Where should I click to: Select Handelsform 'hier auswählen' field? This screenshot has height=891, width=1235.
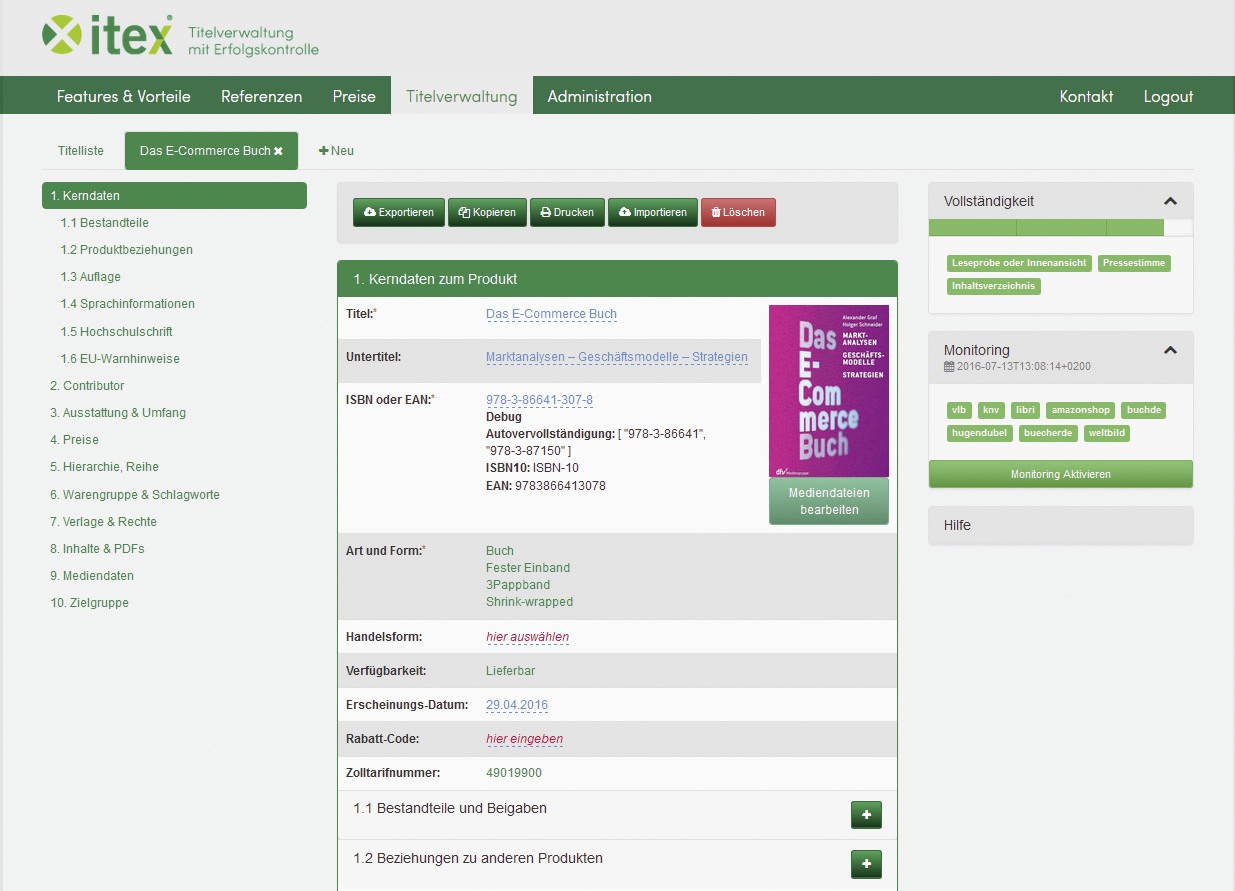[527, 637]
